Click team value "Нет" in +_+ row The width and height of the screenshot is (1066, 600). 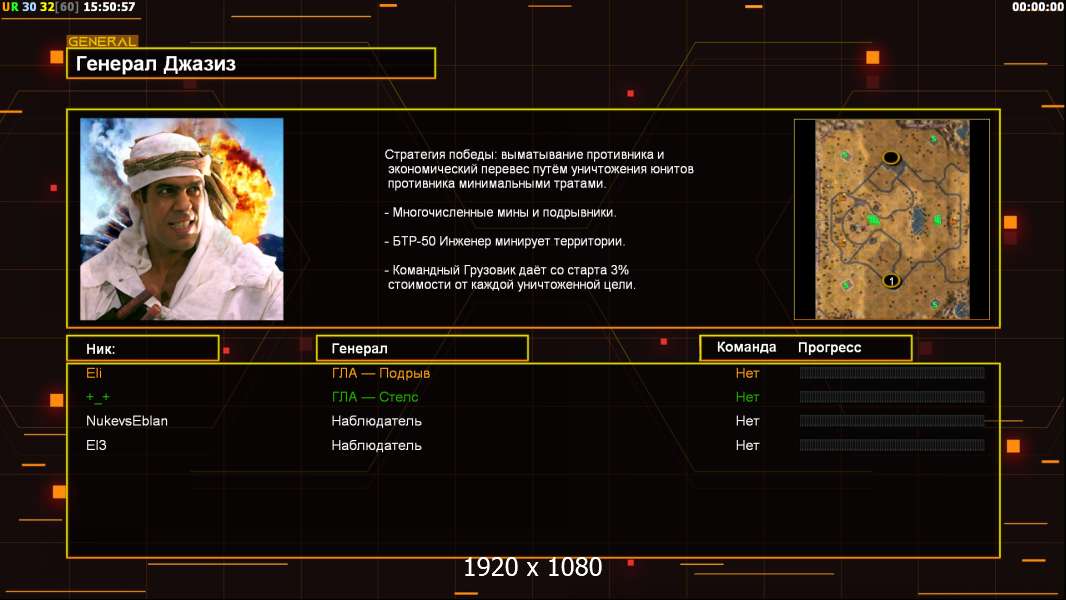(x=747, y=397)
